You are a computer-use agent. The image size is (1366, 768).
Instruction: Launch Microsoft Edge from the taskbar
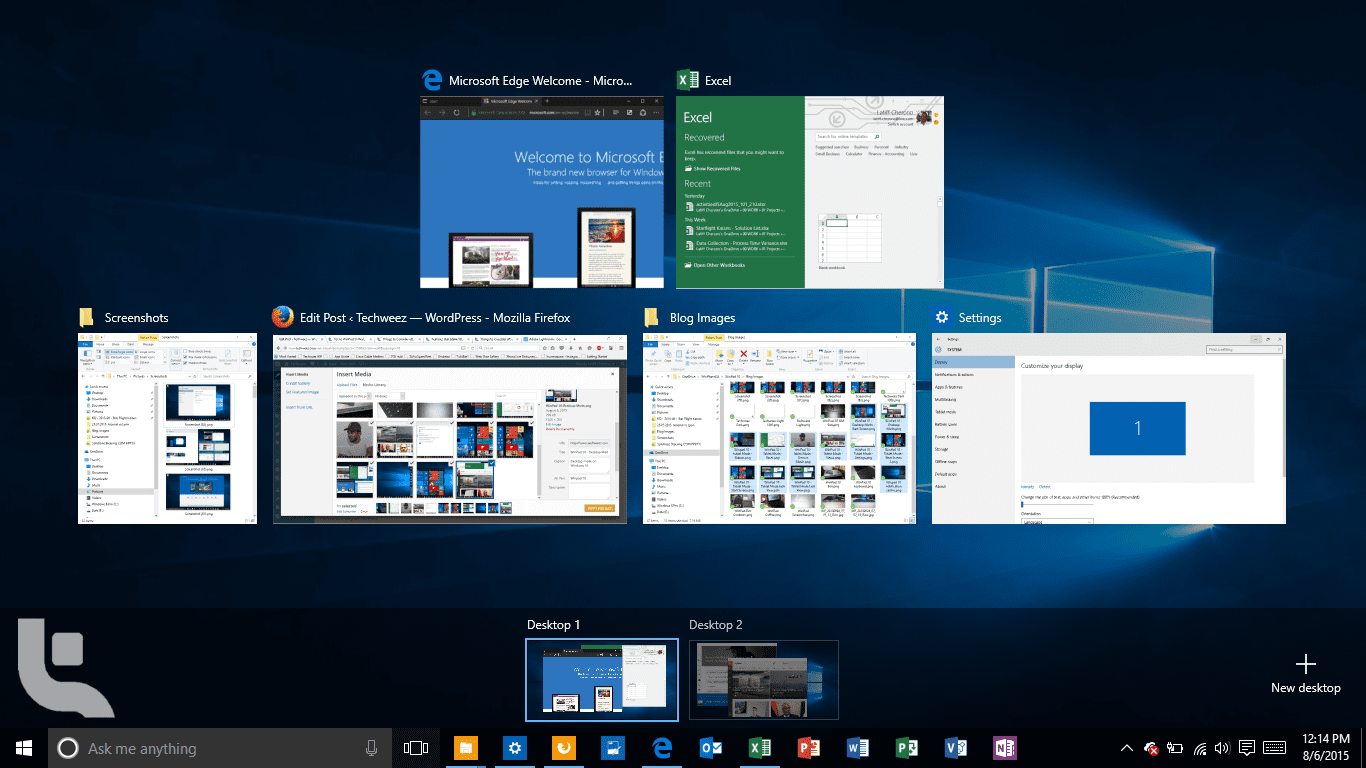click(661, 748)
